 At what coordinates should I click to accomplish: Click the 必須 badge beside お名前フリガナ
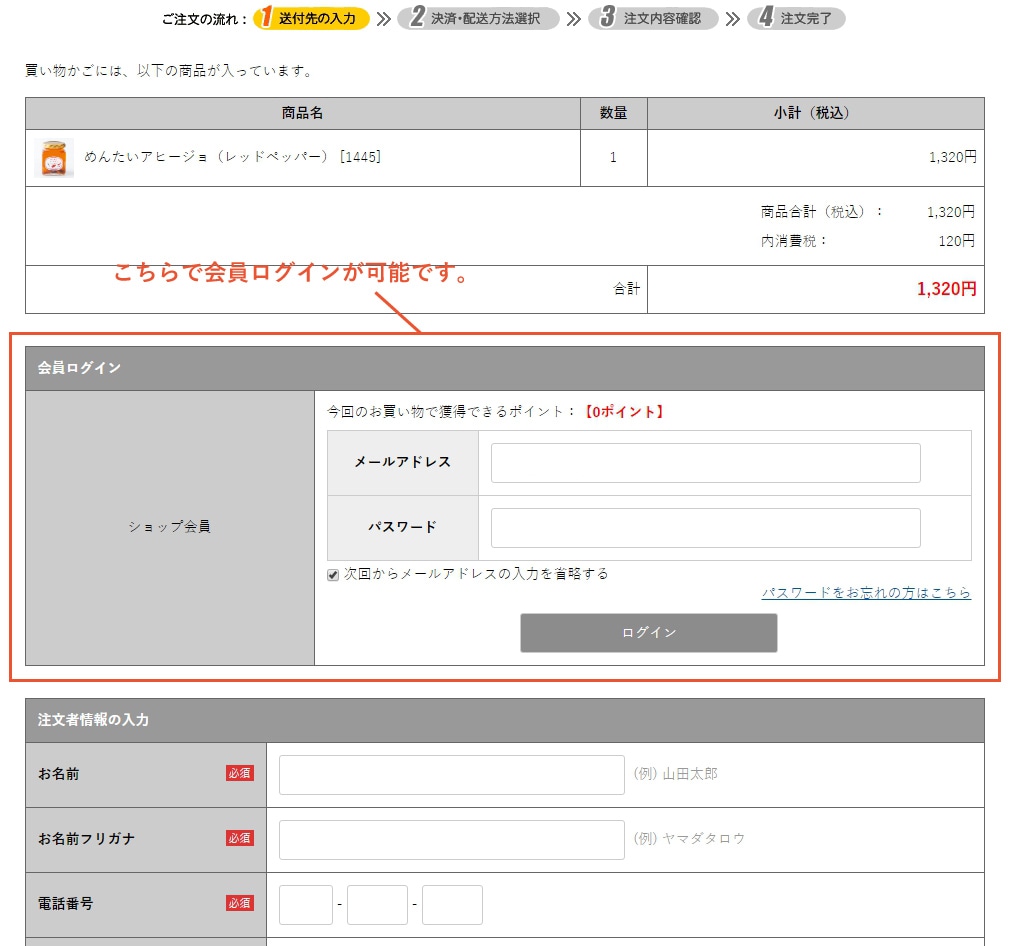click(x=240, y=838)
